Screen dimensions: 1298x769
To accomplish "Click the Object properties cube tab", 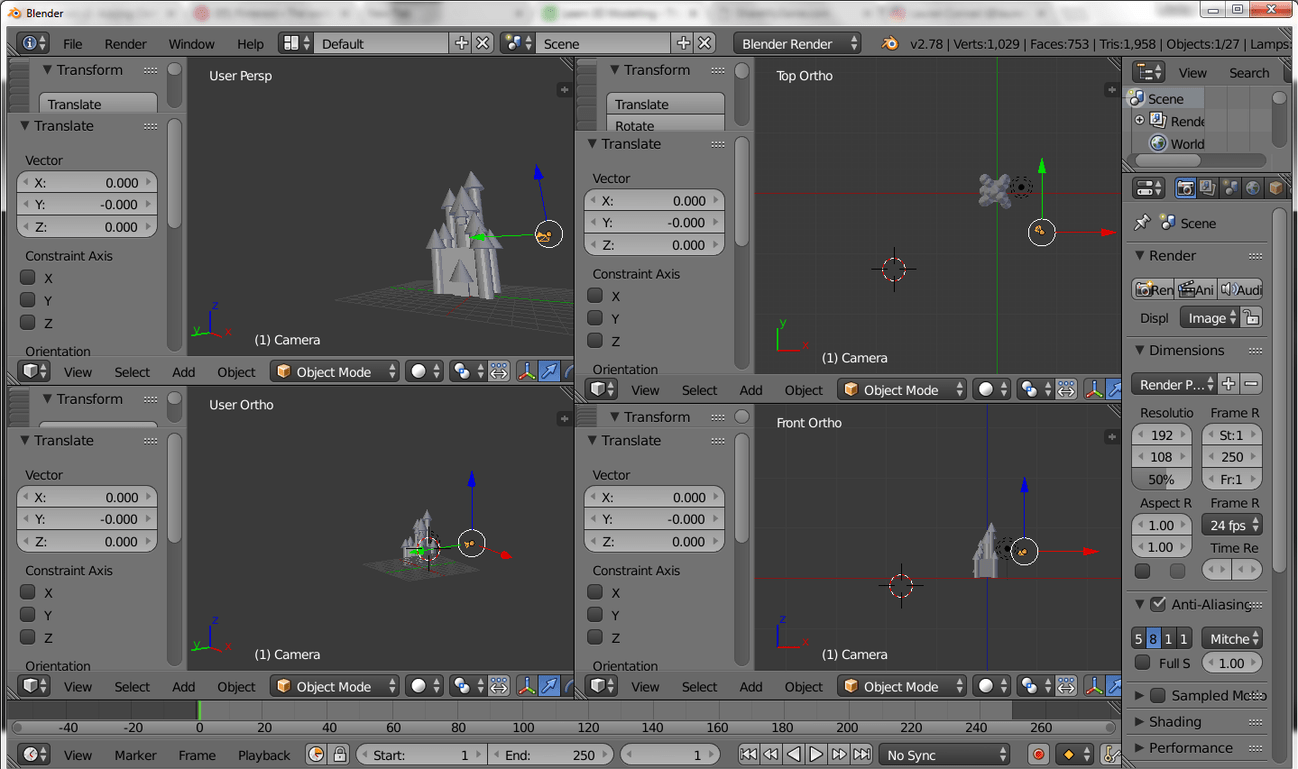I will pos(1276,188).
